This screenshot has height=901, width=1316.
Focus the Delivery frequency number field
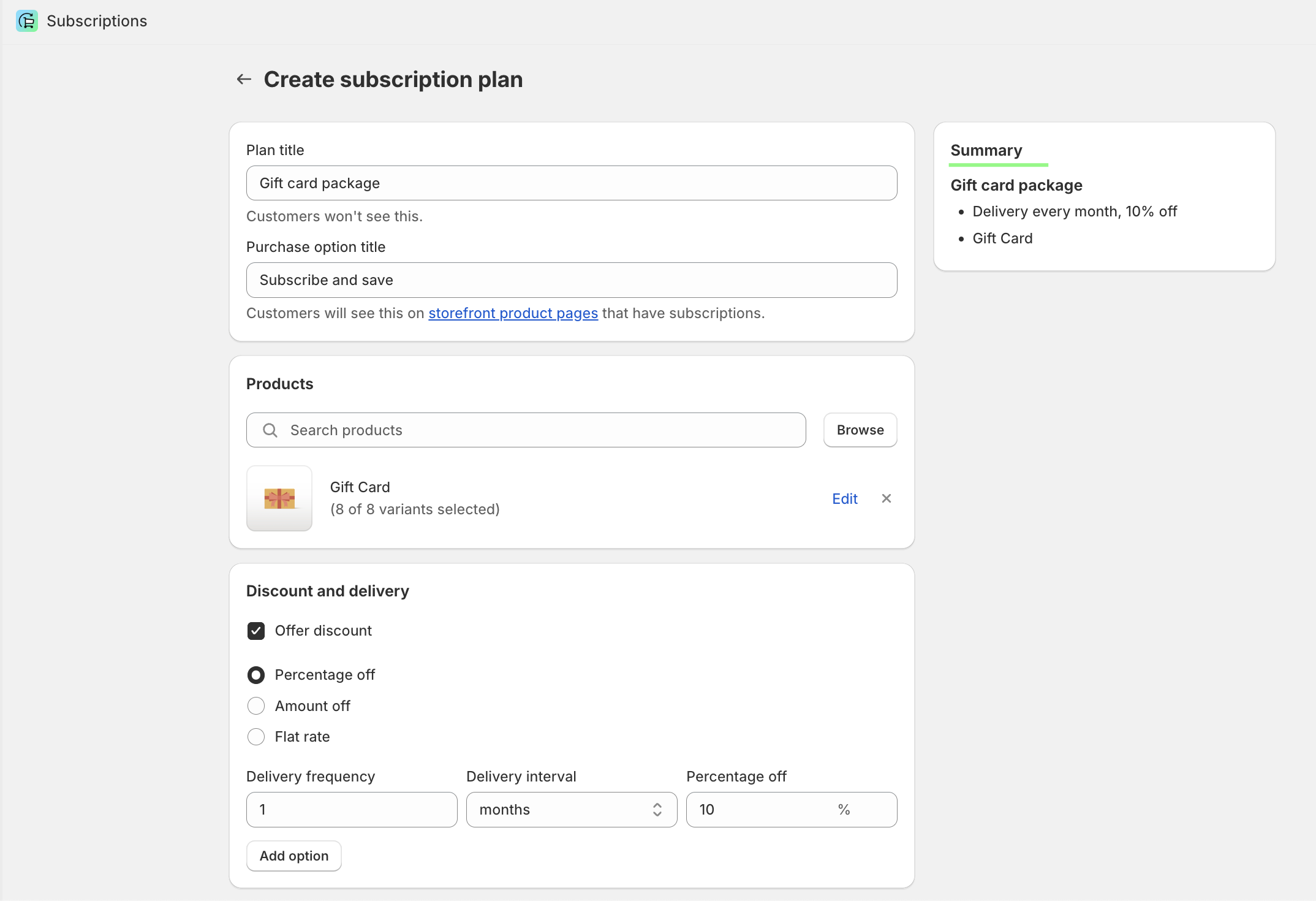(352, 810)
